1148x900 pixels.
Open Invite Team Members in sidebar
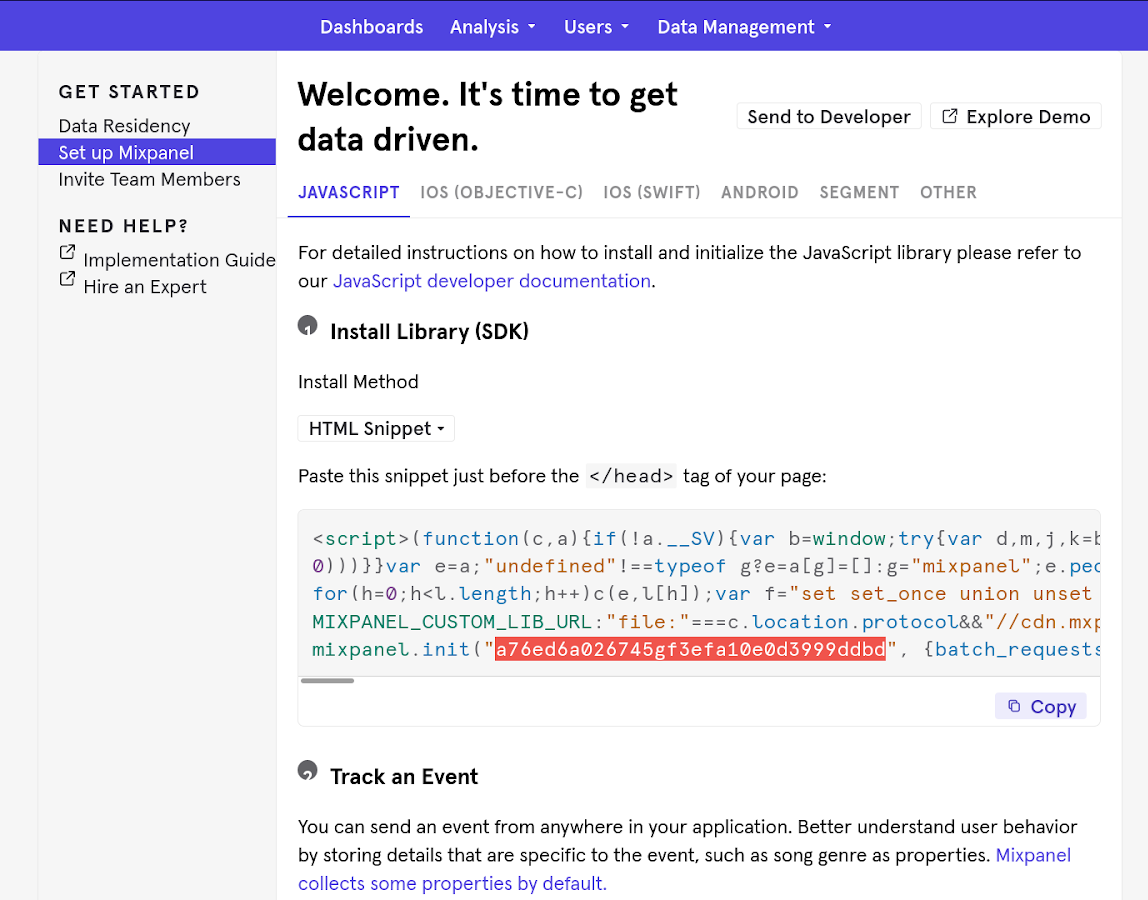point(149,180)
